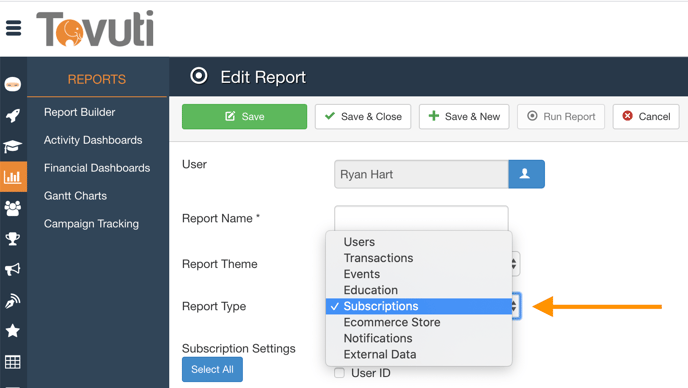Open the Report Theme dropdown arrows

tap(514, 264)
